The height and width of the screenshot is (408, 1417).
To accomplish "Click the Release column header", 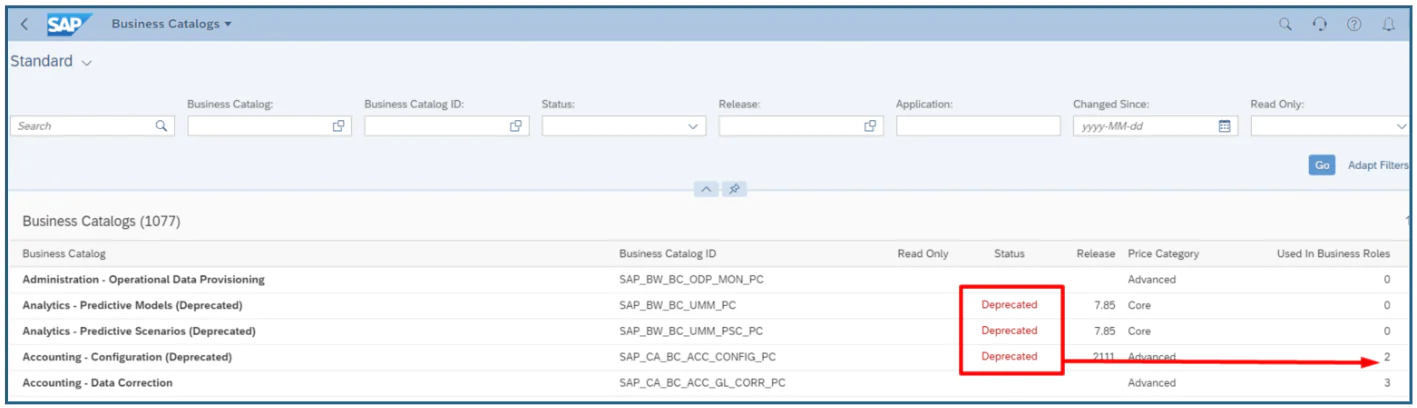I will [1096, 254].
